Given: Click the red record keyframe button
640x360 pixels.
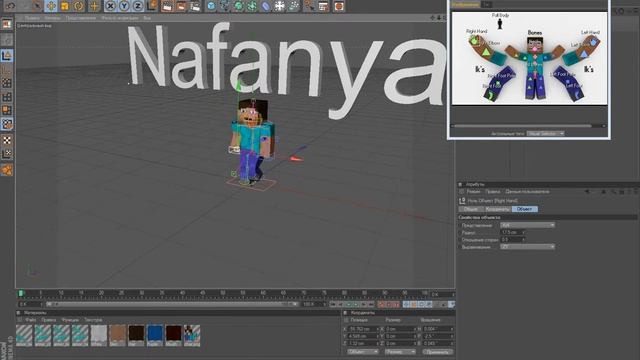Looking at the screenshot, I should (x=382, y=304).
